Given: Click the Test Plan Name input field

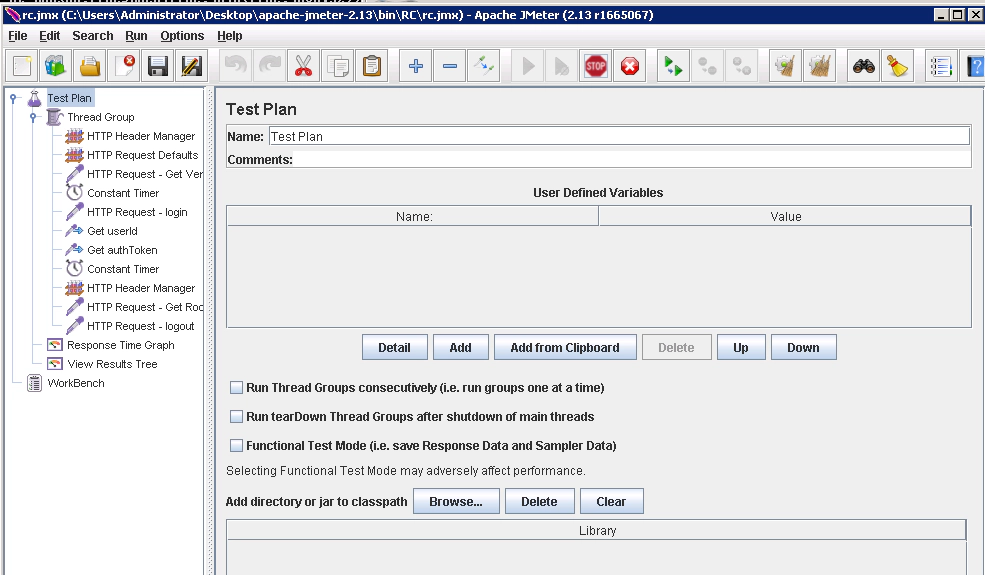Looking at the screenshot, I should click(x=619, y=136).
